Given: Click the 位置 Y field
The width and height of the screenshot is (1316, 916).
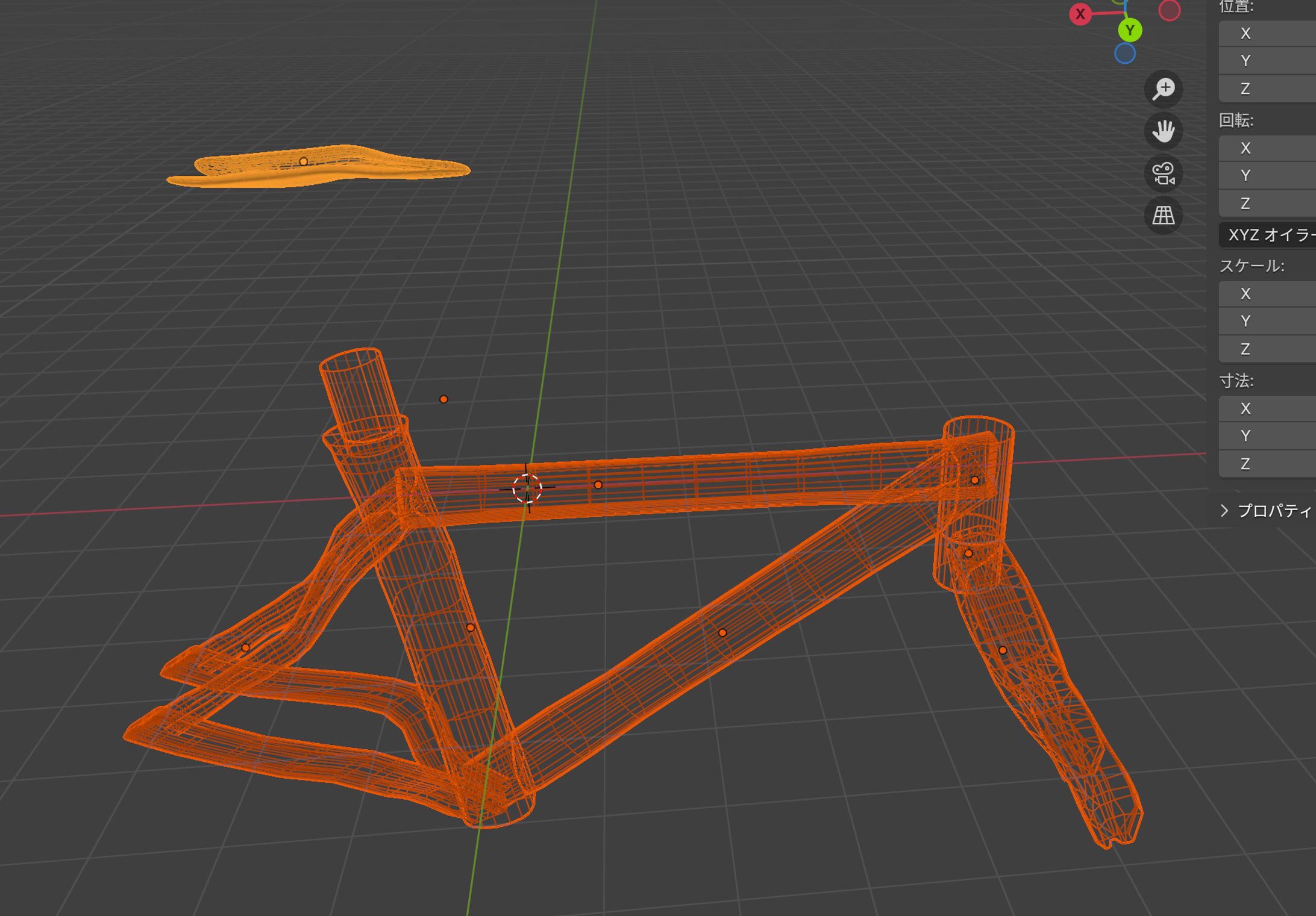Looking at the screenshot, I should pos(1267,61).
